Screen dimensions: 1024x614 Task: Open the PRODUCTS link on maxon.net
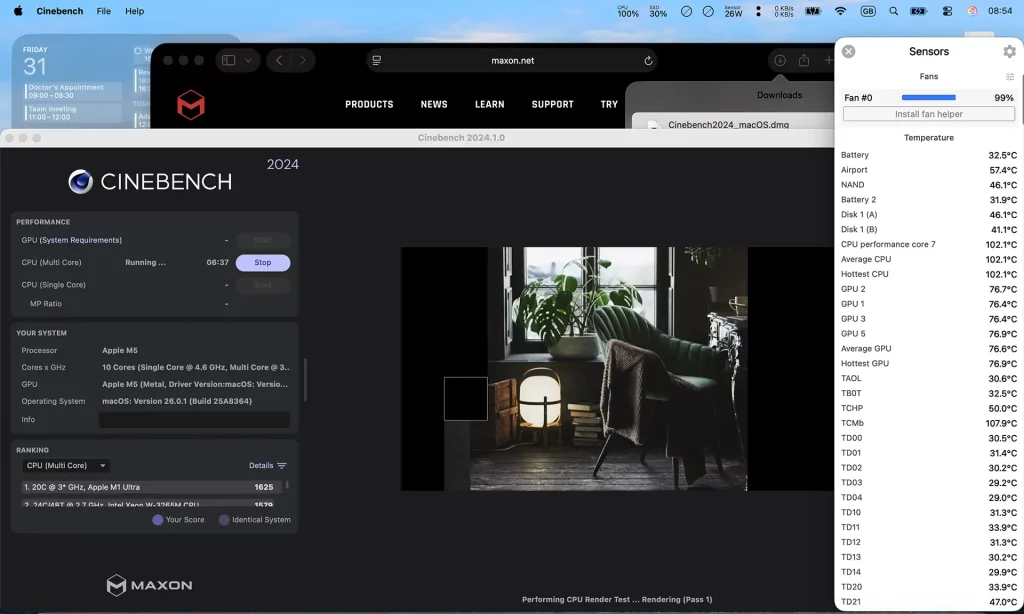click(x=369, y=104)
